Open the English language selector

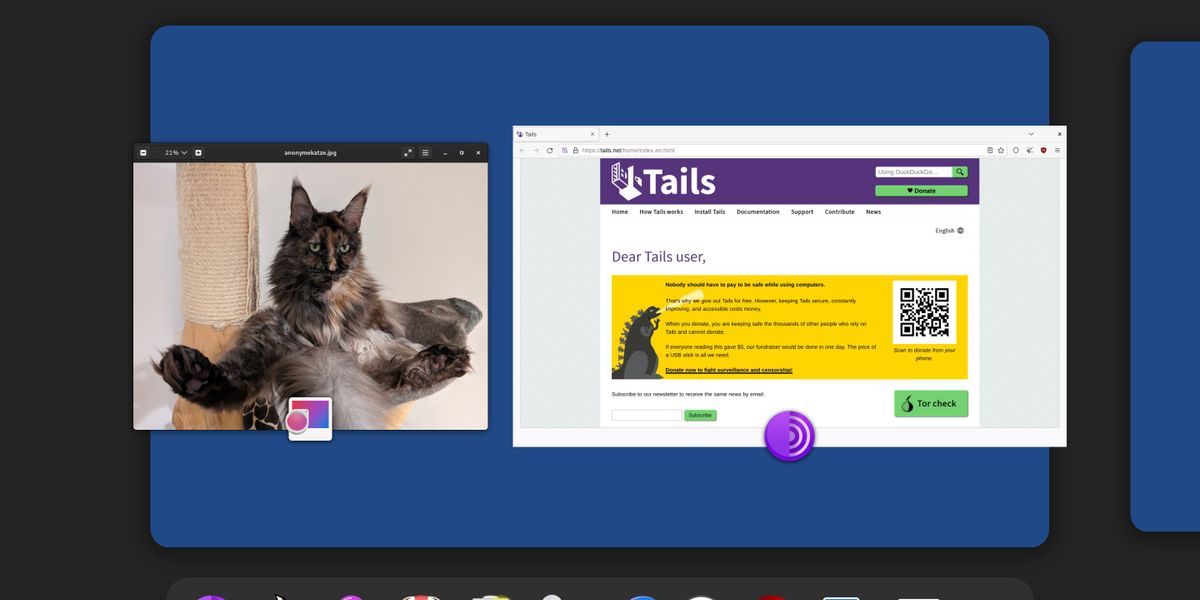coord(948,230)
